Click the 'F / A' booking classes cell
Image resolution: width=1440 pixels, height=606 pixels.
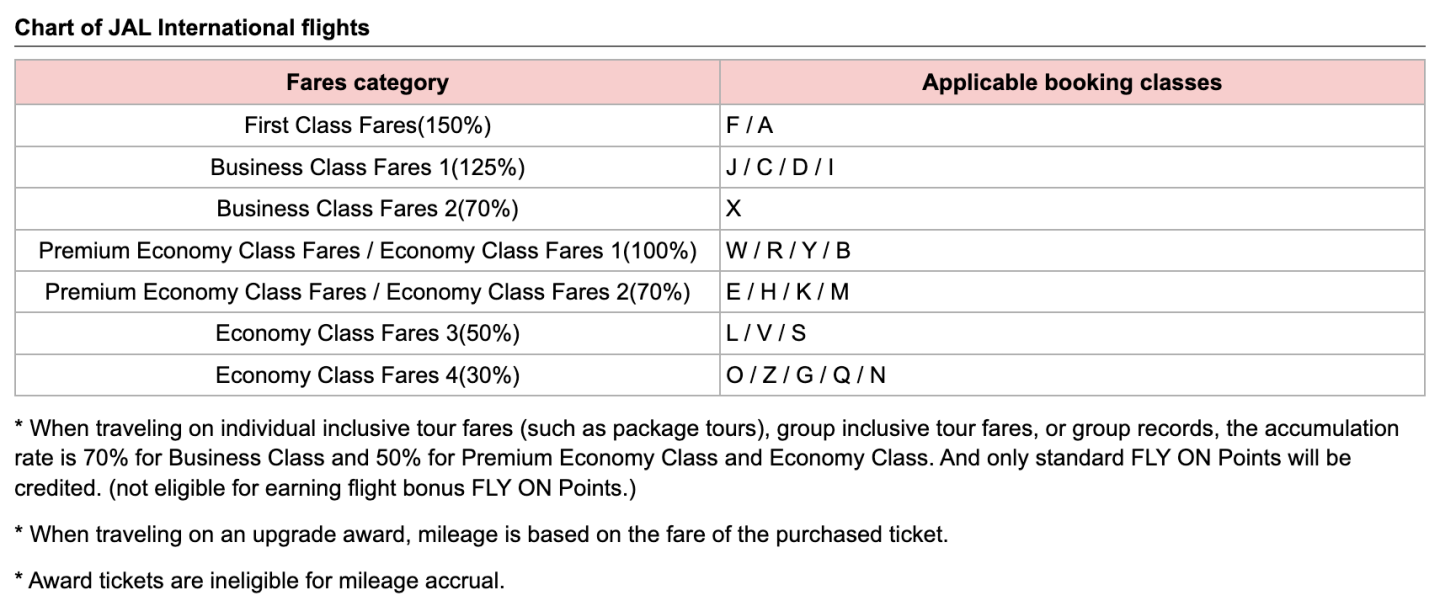click(750, 126)
